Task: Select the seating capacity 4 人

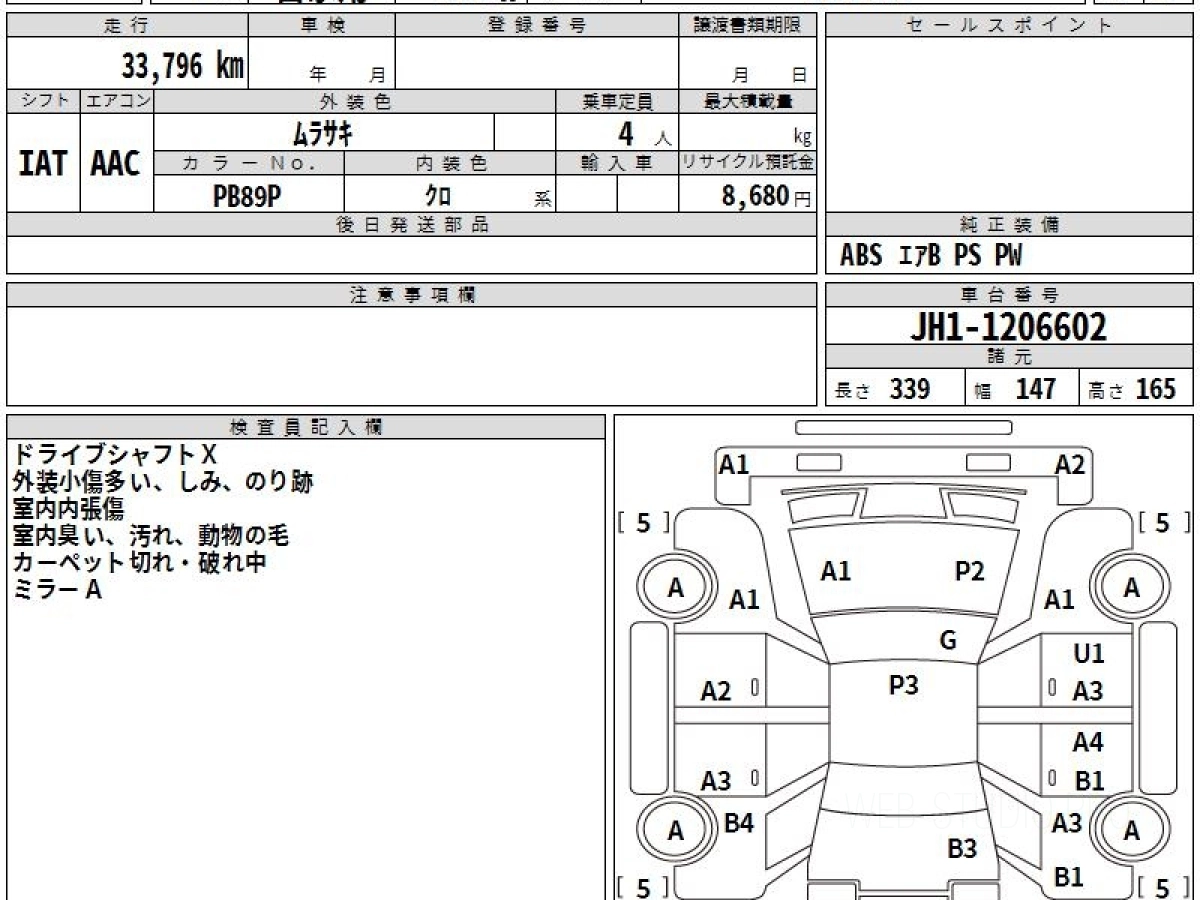Action: [x=644, y=133]
